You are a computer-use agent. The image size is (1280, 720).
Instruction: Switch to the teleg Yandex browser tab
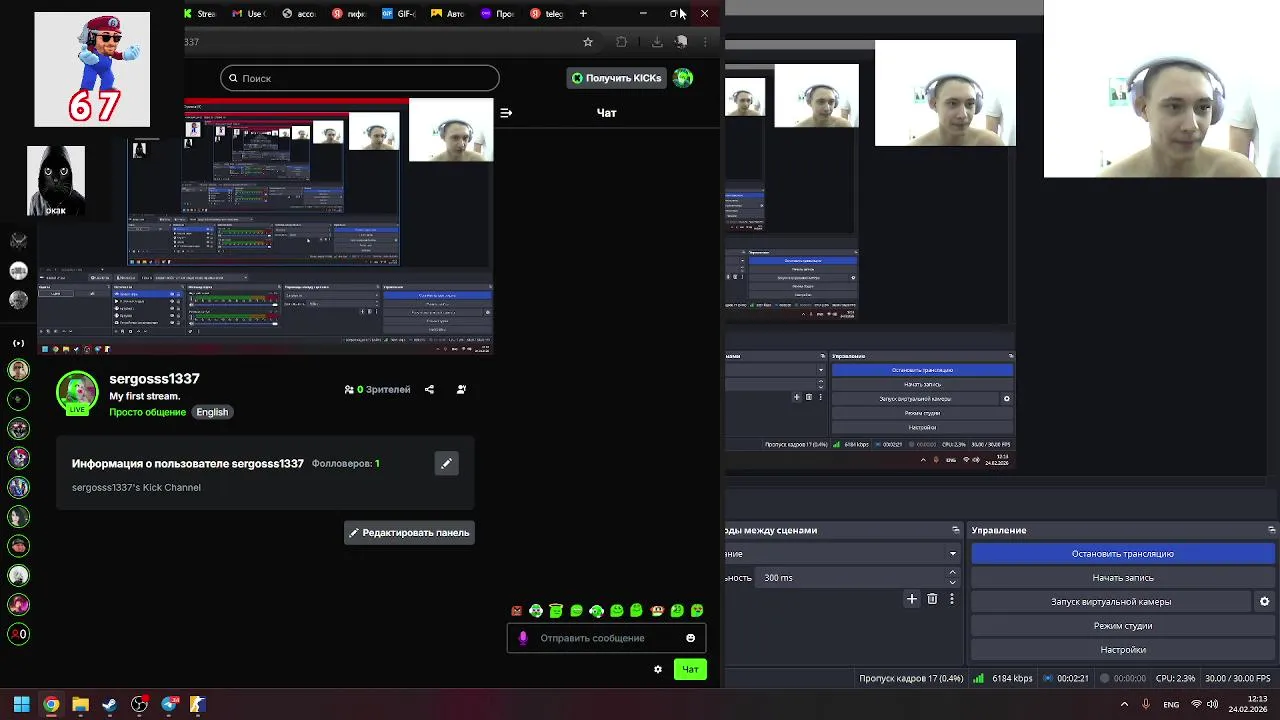(x=547, y=14)
